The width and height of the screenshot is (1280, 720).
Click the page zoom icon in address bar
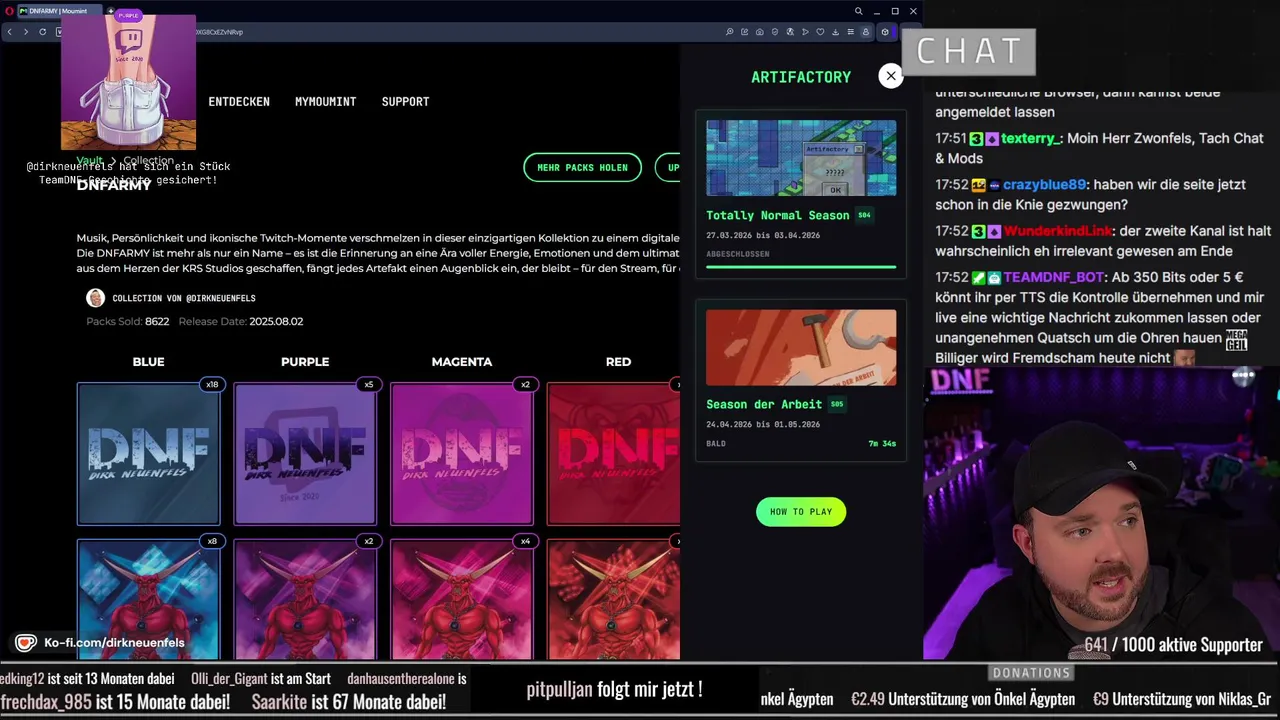click(x=730, y=32)
